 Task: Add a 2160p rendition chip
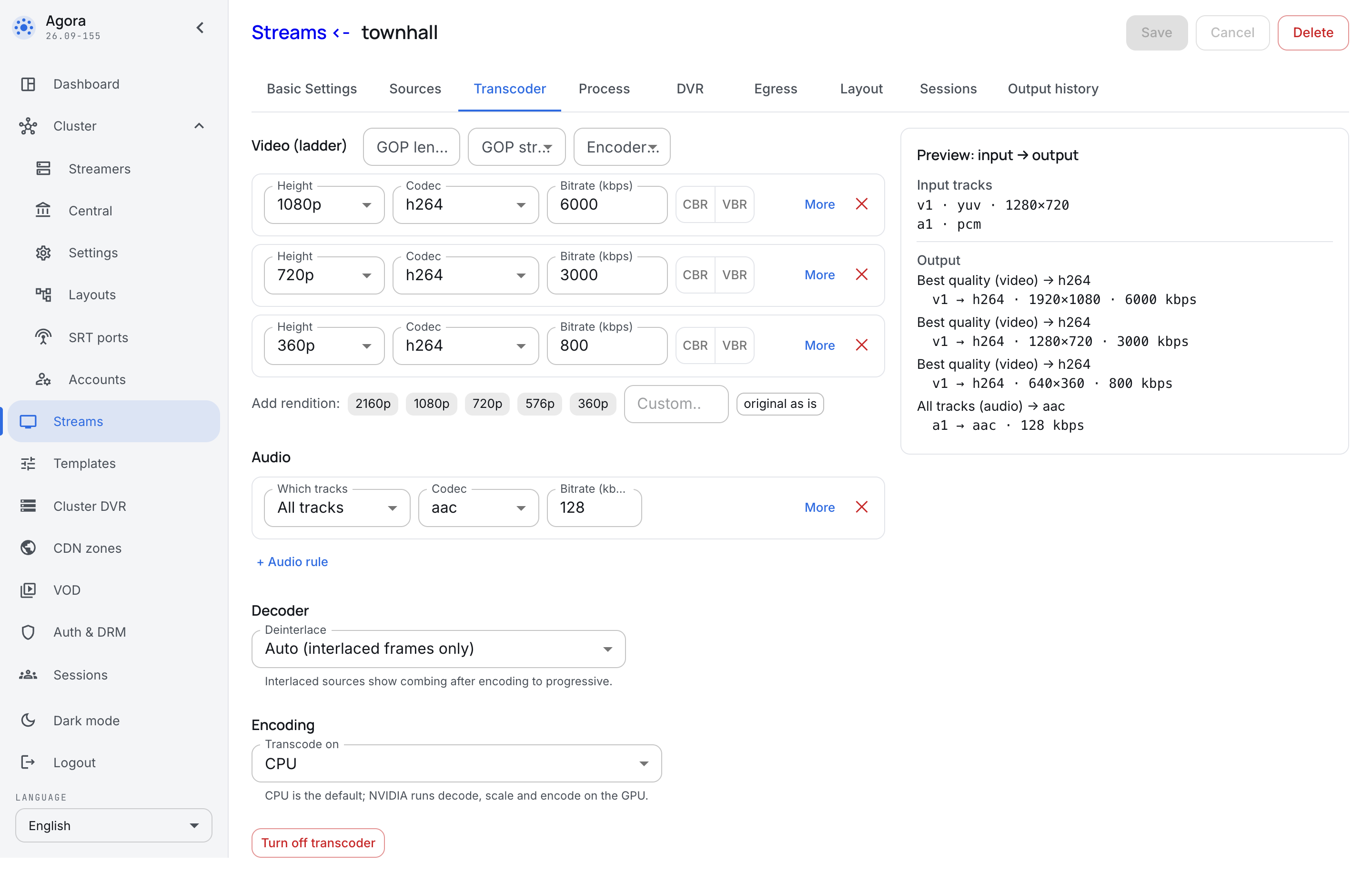pos(373,404)
